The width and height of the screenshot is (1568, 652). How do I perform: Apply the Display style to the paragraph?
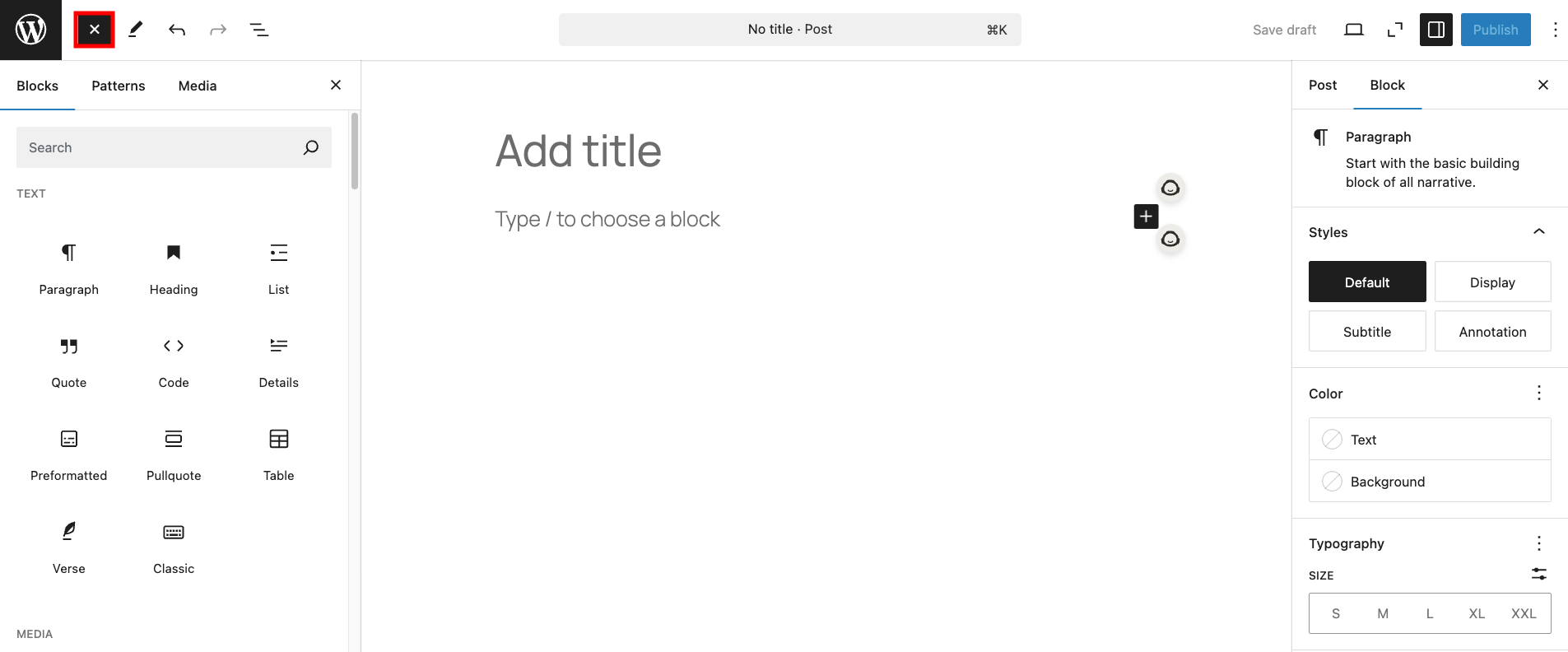click(x=1492, y=282)
